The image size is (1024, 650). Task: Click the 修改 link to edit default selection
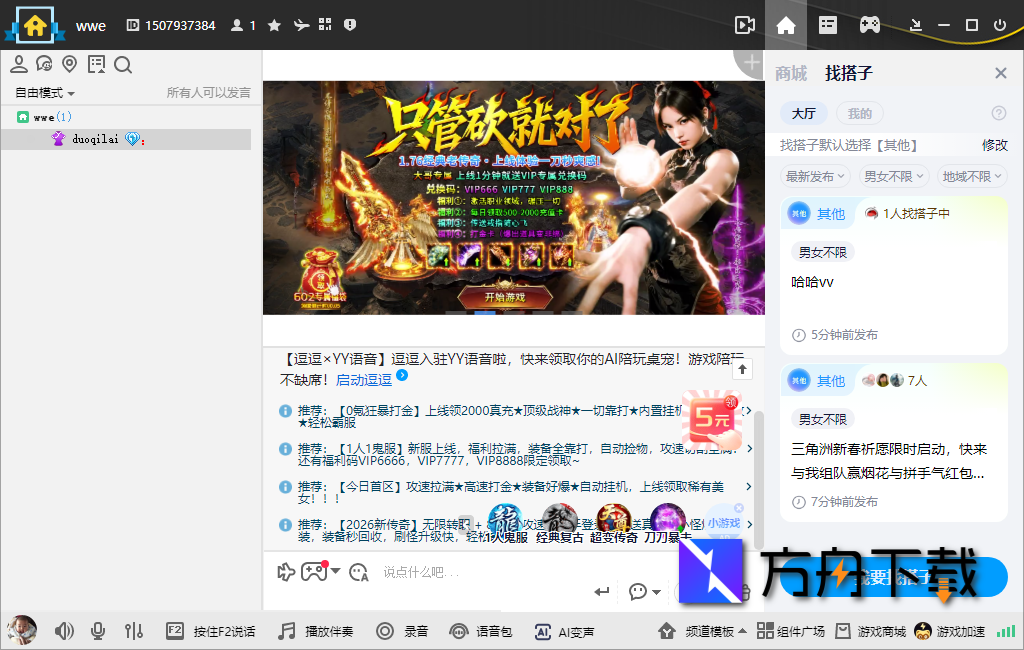(x=995, y=145)
